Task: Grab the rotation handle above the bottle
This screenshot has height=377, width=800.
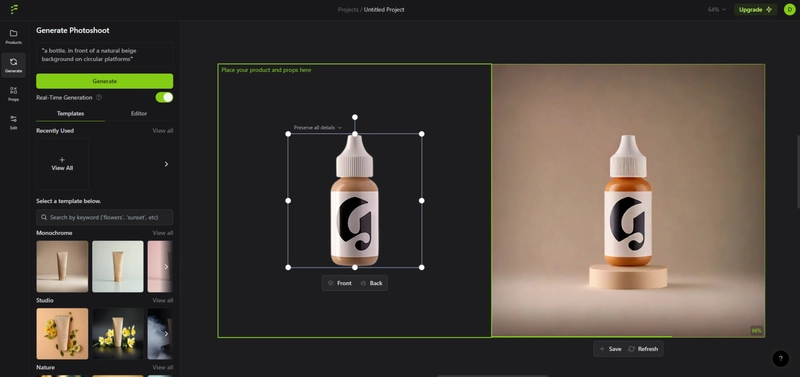Action: coord(355,117)
